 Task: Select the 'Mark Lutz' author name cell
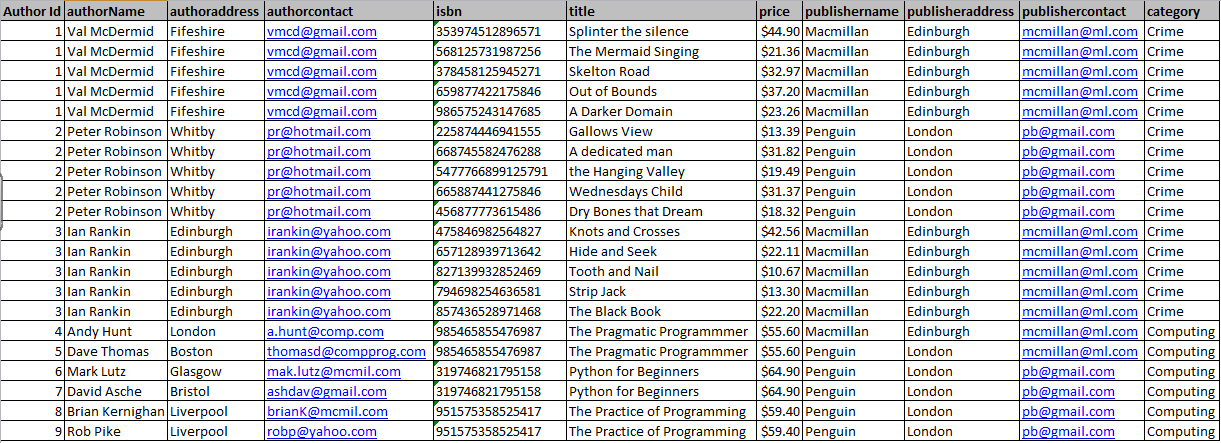[x=115, y=371]
